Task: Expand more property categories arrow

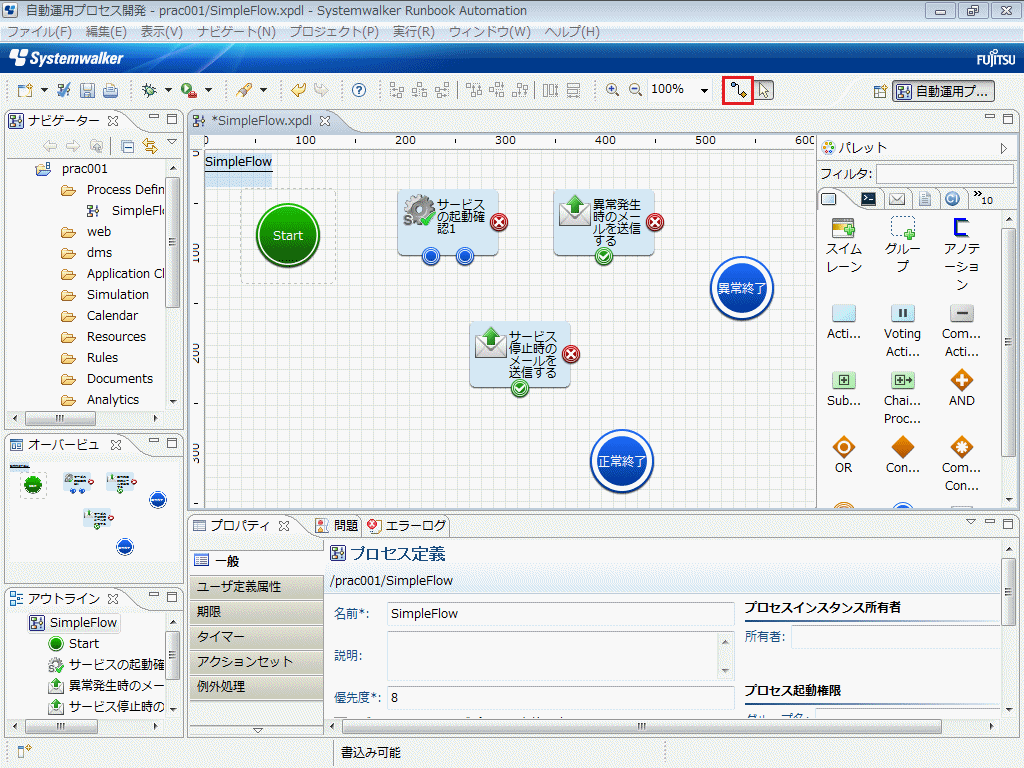Action: pos(258,730)
